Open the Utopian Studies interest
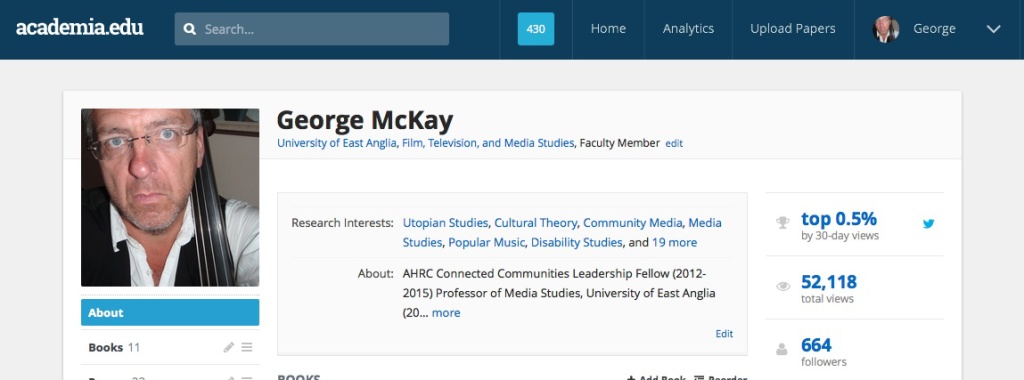 coord(445,223)
